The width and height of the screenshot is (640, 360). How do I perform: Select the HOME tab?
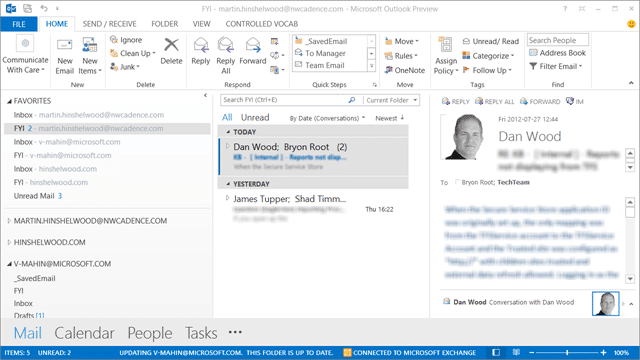[57, 24]
